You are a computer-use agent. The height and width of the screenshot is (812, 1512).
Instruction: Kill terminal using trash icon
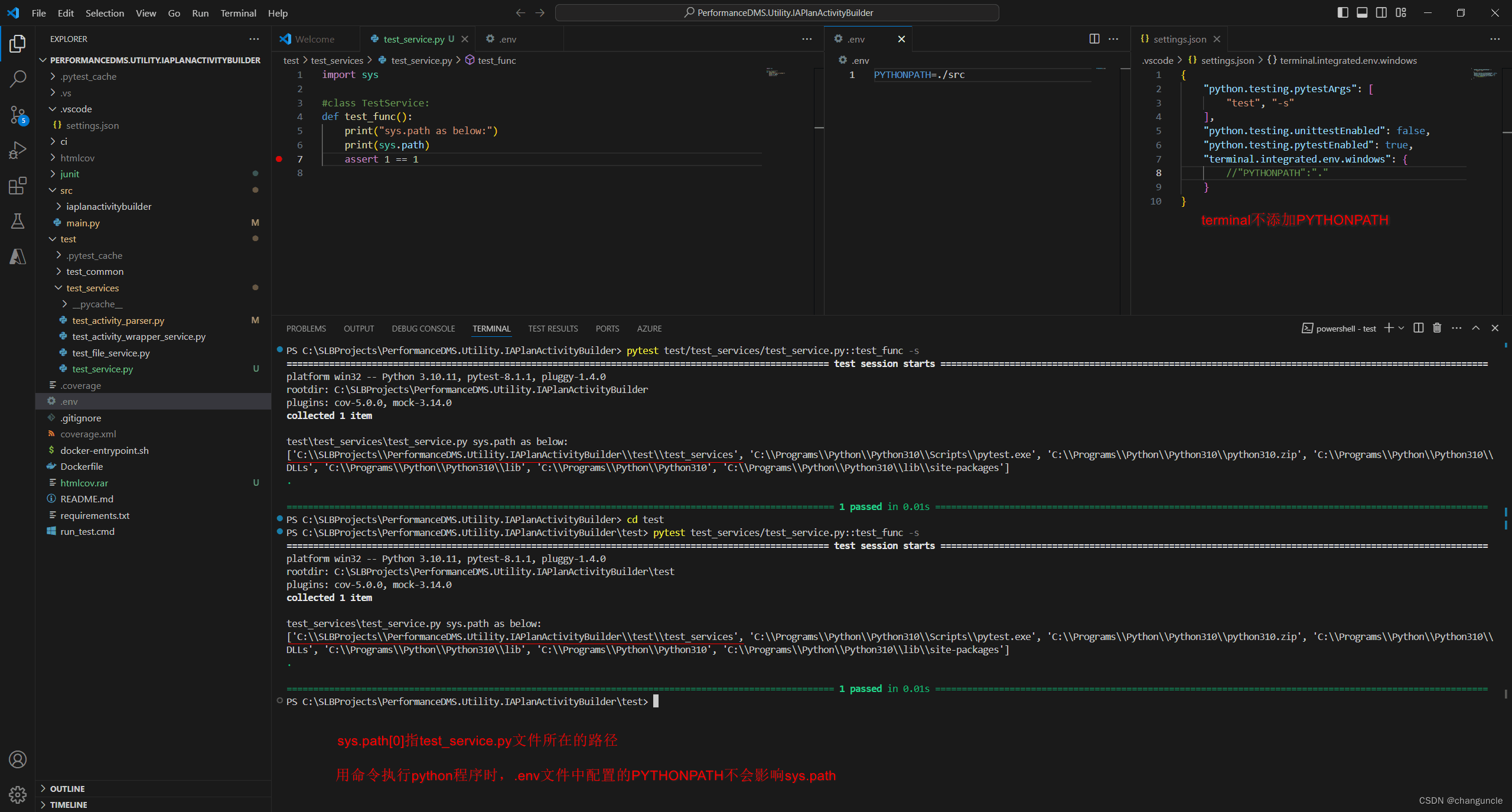click(x=1437, y=328)
